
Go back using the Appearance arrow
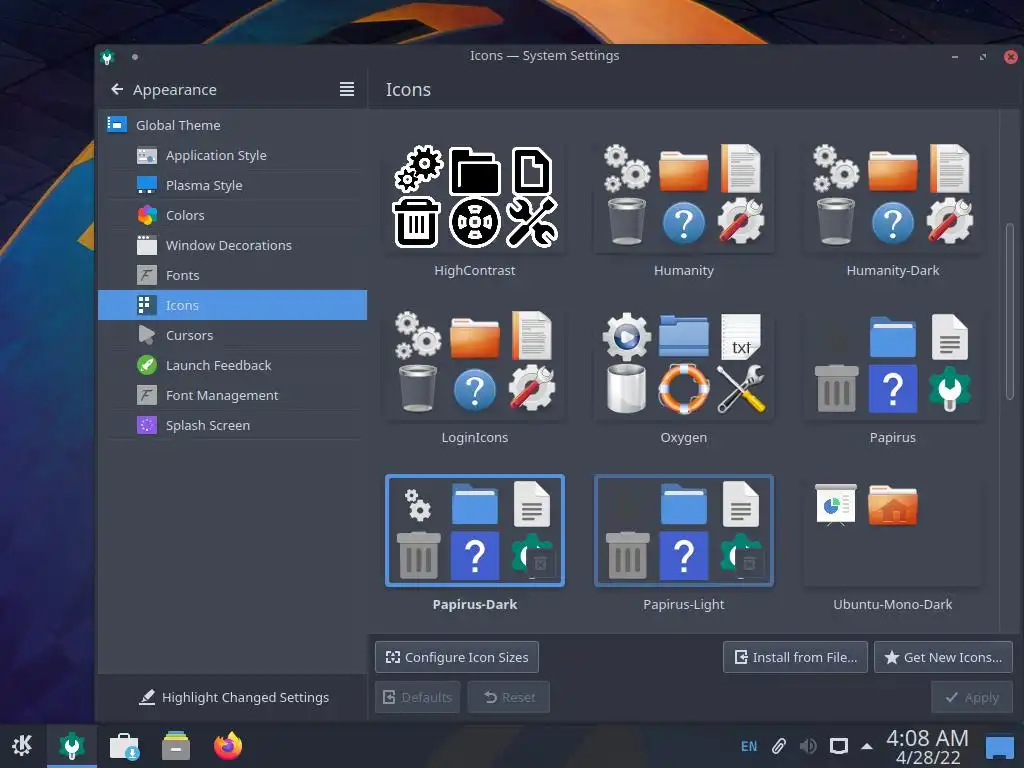117,89
